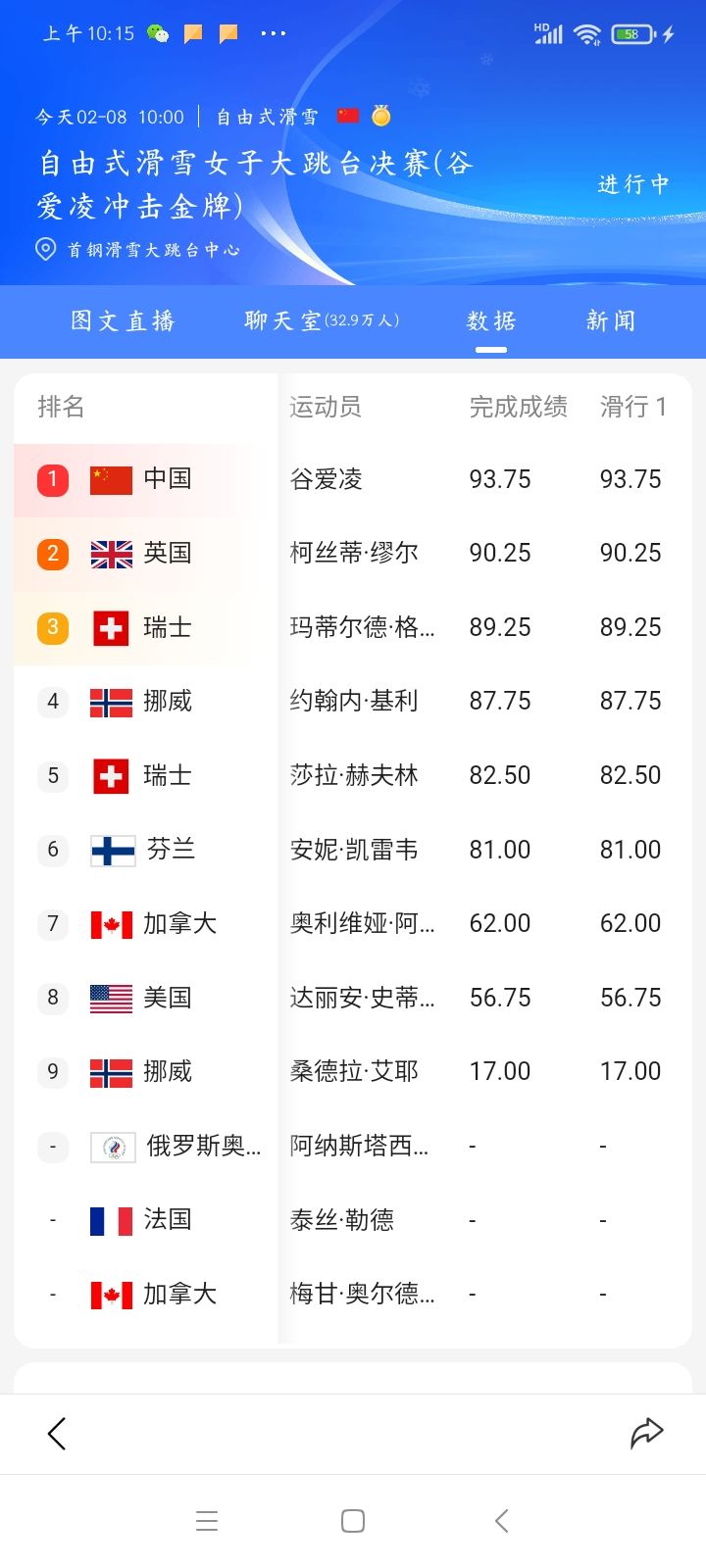
Task: Select the 数据 tab
Action: [x=491, y=320]
